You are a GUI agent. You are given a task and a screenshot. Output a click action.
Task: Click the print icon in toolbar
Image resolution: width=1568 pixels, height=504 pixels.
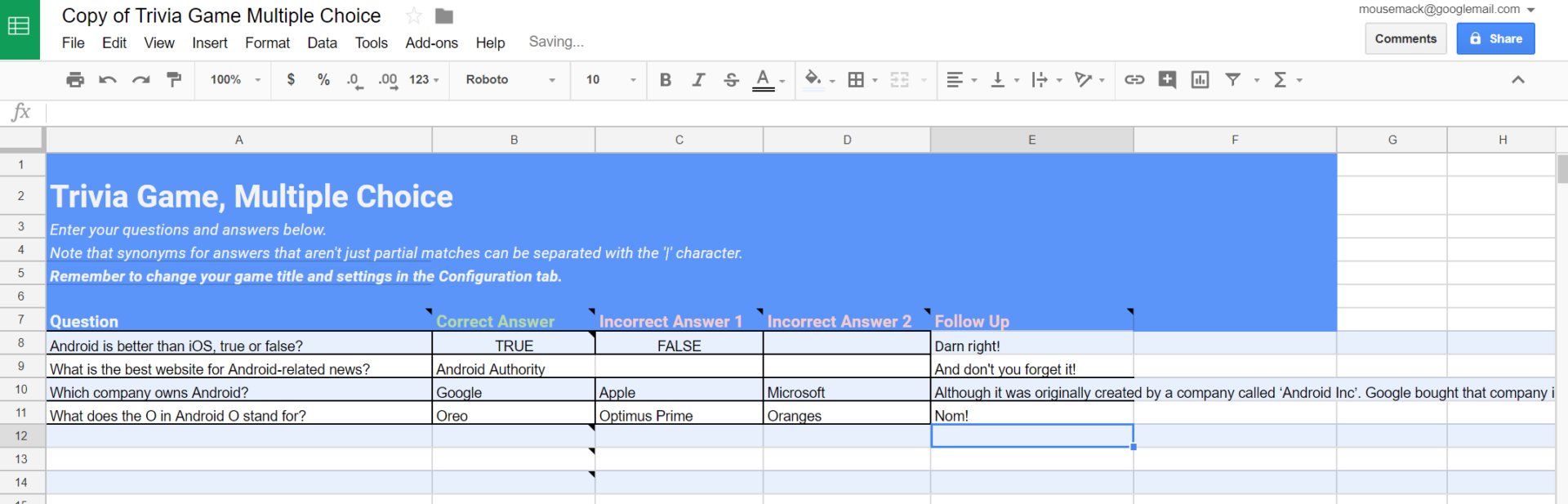tap(75, 79)
